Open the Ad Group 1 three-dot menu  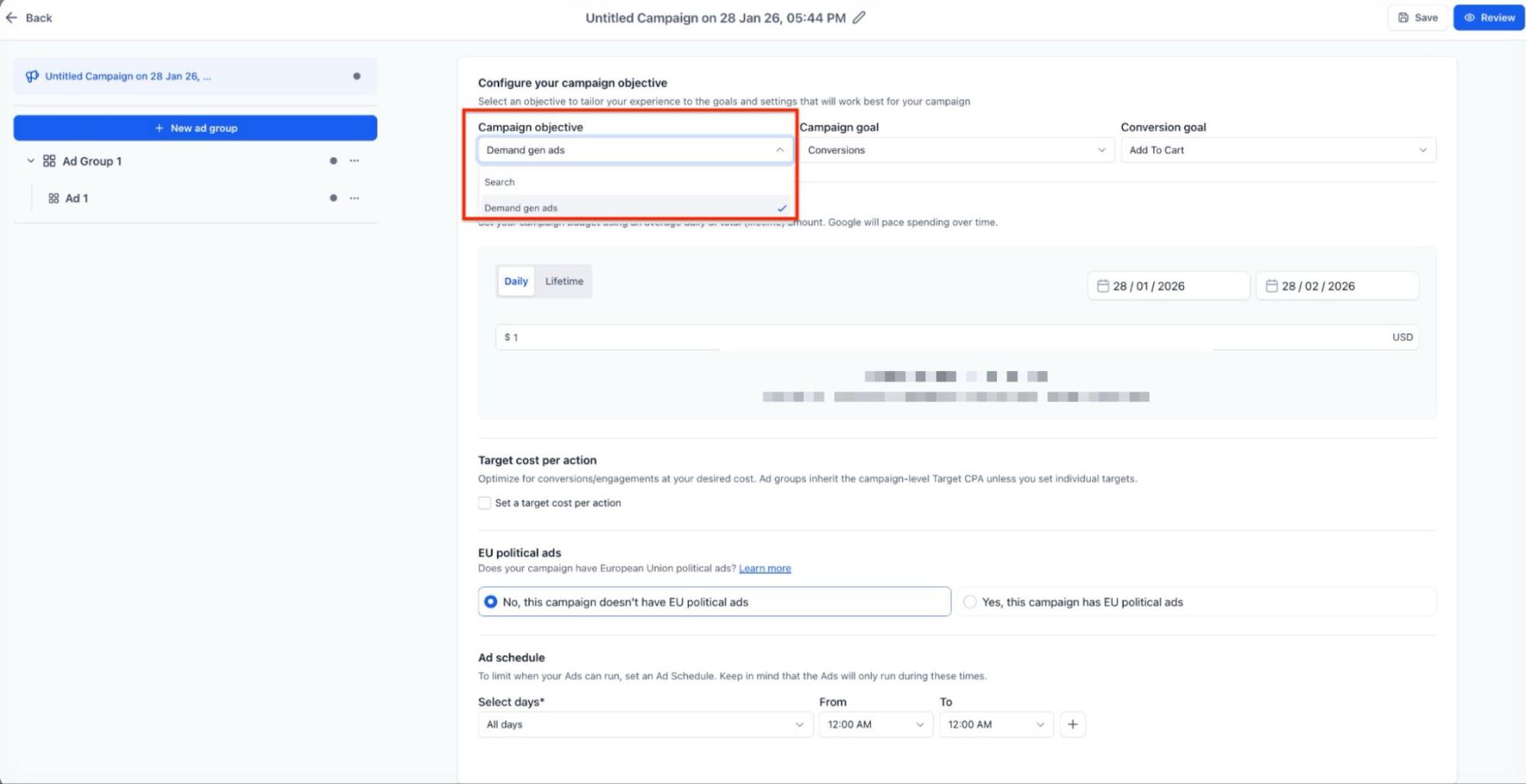tap(354, 161)
